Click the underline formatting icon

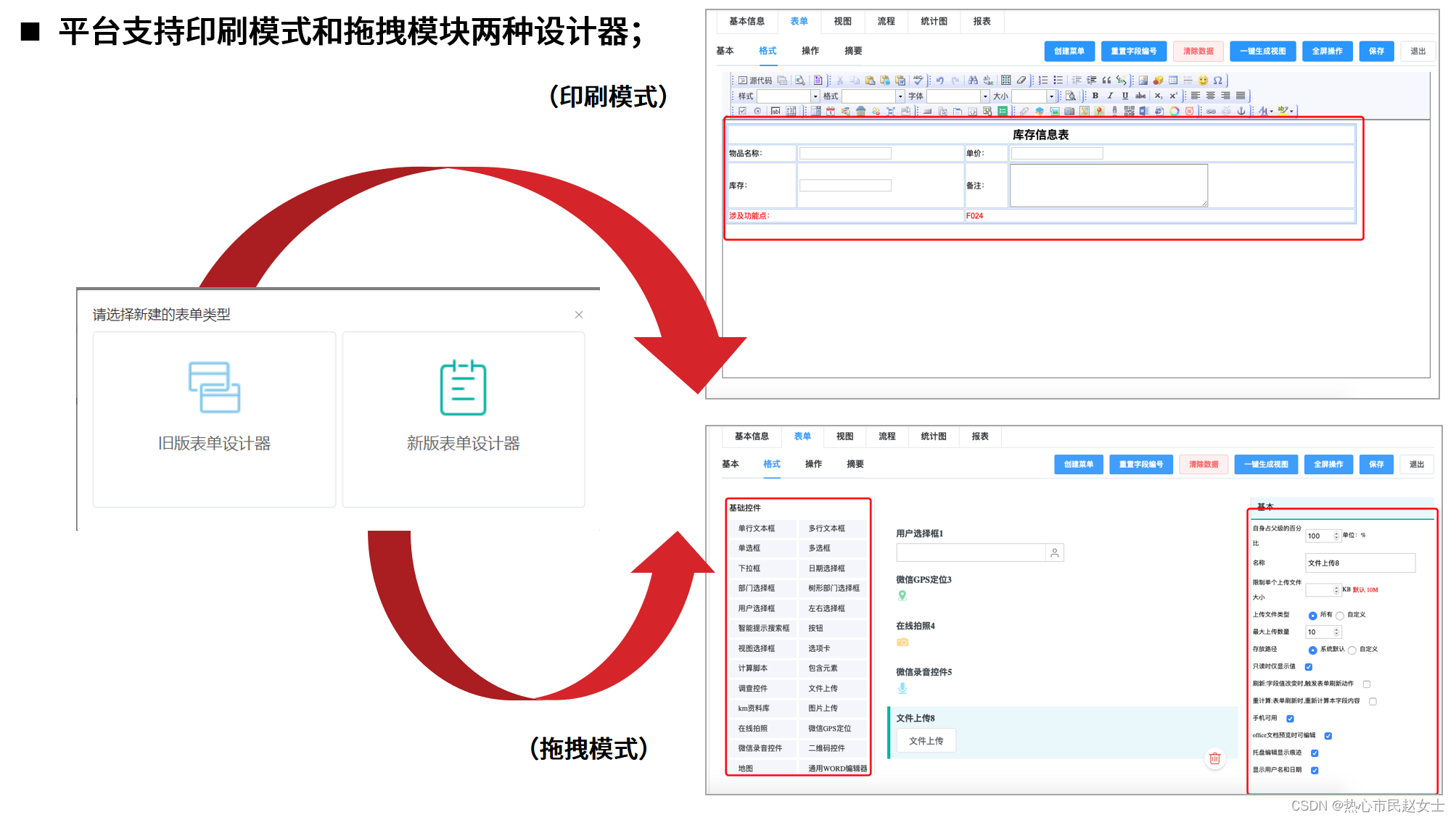(1124, 96)
